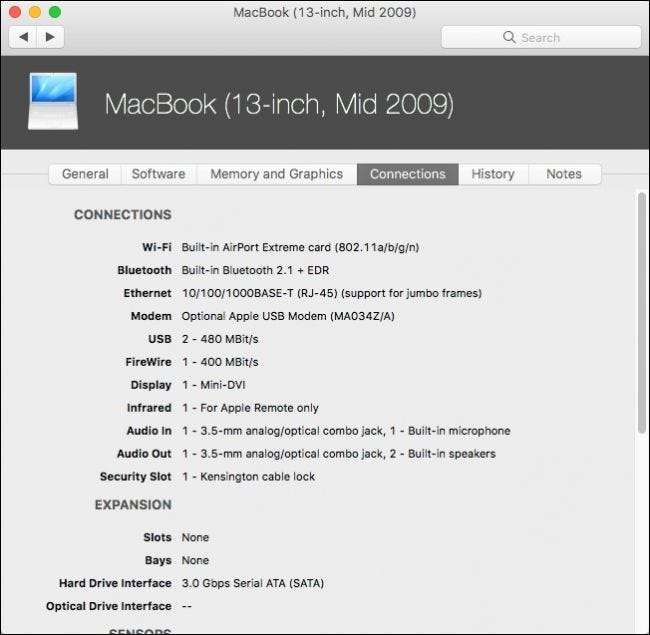650x635 pixels.
Task: Click the Audio In label
Action: click(149, 431)
